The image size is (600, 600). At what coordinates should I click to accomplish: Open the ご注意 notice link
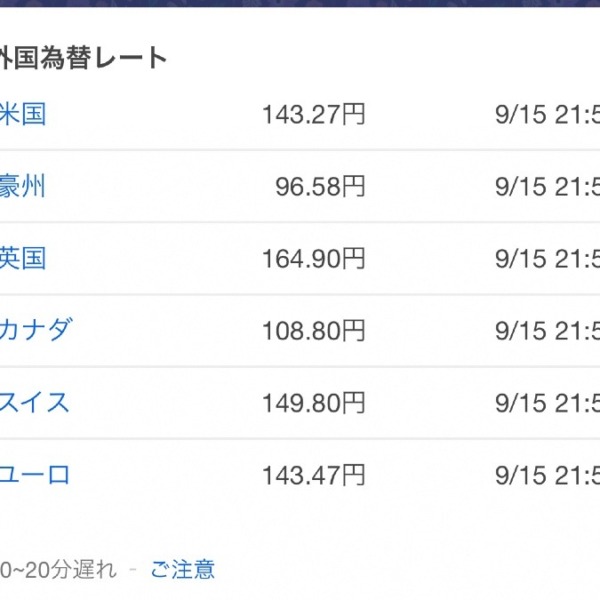tap(183, 569)
